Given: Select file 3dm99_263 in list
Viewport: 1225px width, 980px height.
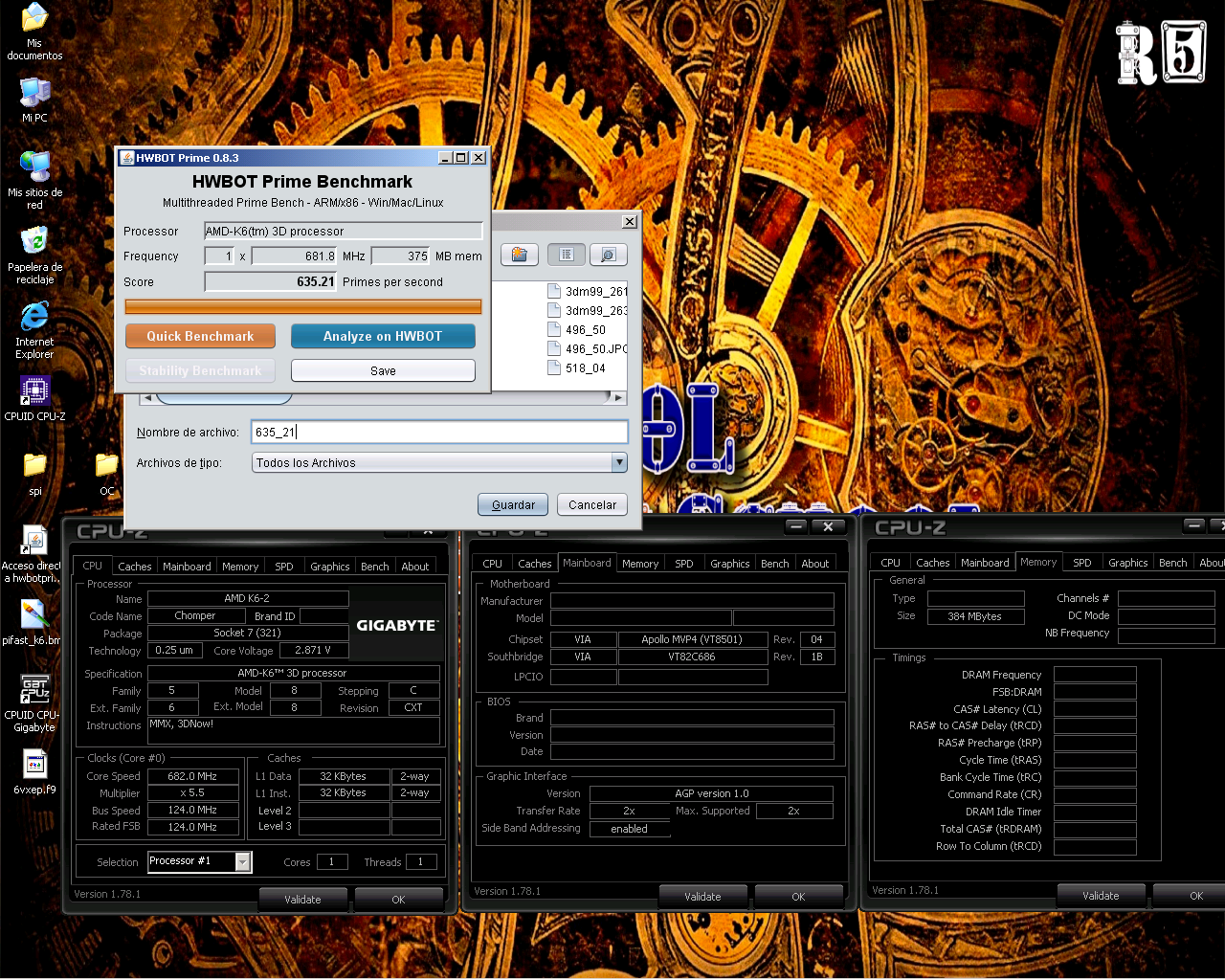Looking at the screenshot, I should coord(588,310).
